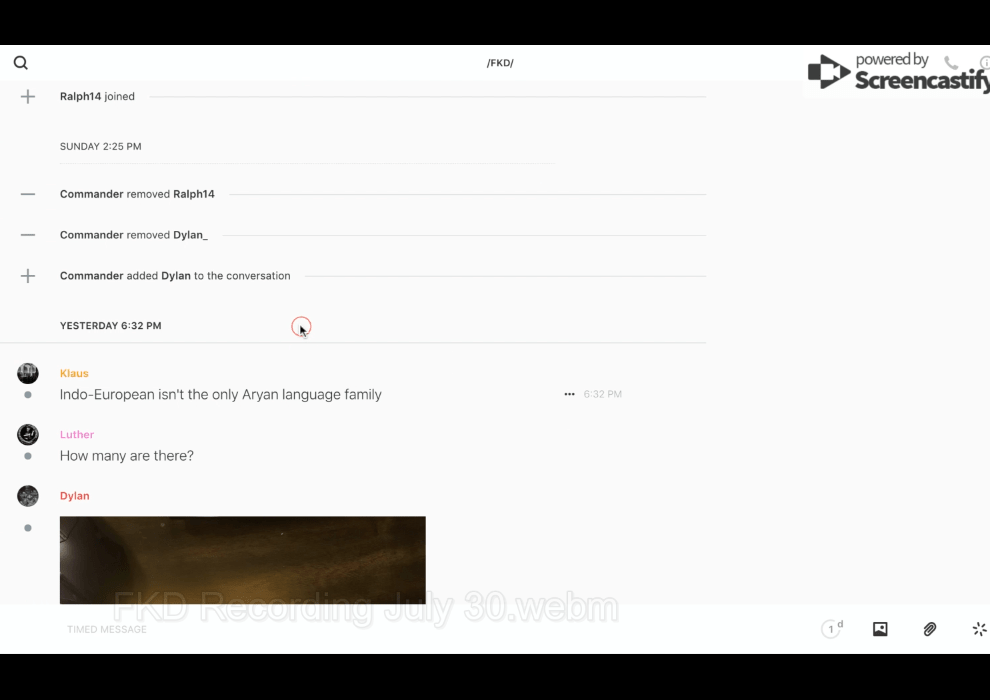Click the Luther sender name
Viewport: 990px width, 700px height.
pyautogui.click(x=77, y=435)
